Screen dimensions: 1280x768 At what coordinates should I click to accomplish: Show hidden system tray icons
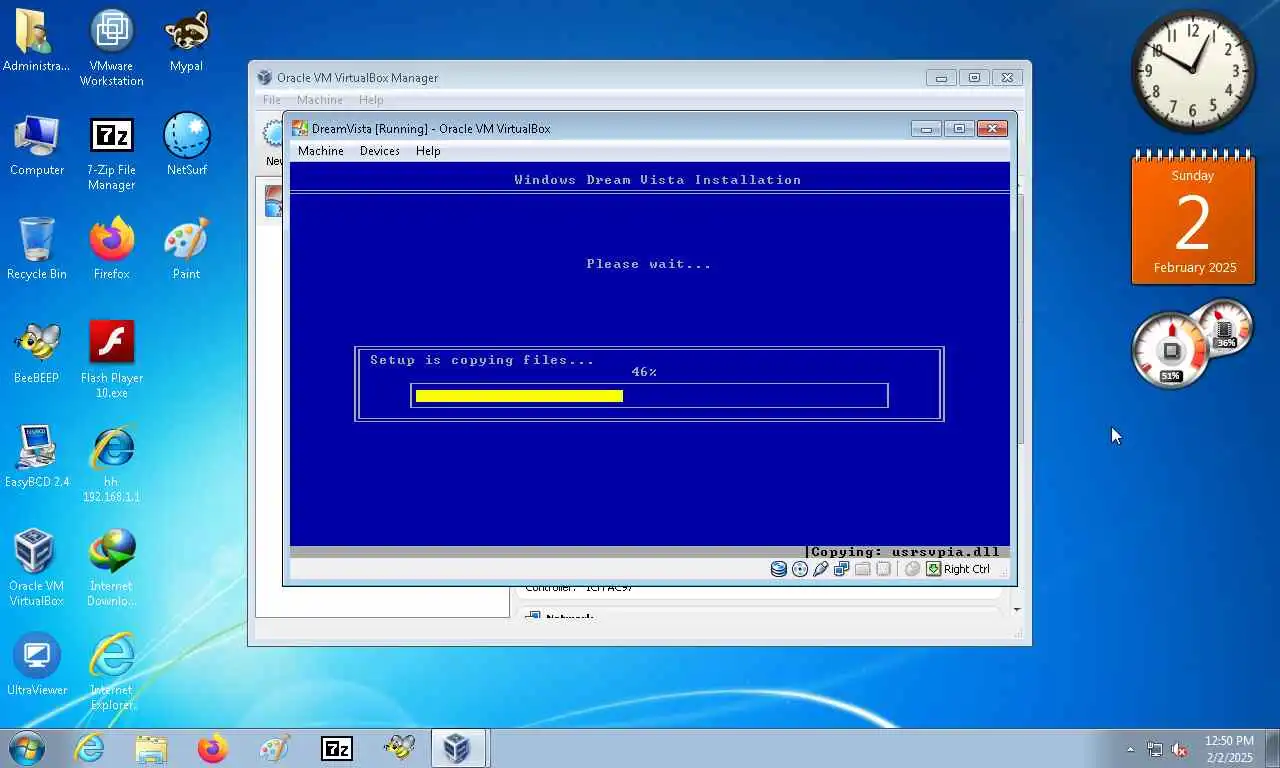click(x=1131, y=749)
